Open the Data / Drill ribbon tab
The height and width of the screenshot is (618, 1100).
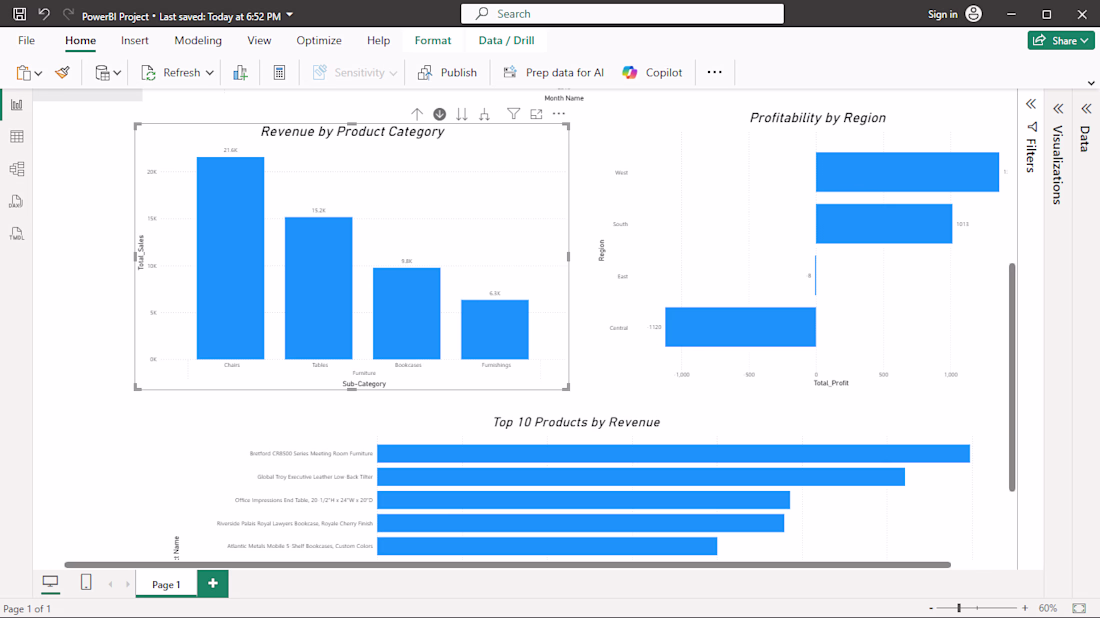(507, 41)
